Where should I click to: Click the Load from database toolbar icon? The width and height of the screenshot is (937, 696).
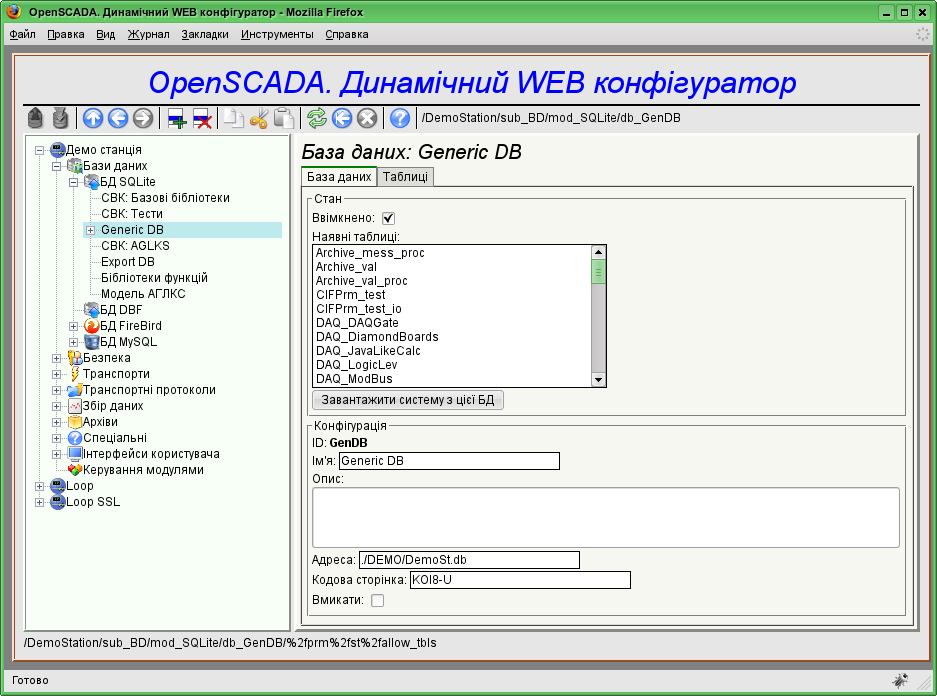pos(35,118)
